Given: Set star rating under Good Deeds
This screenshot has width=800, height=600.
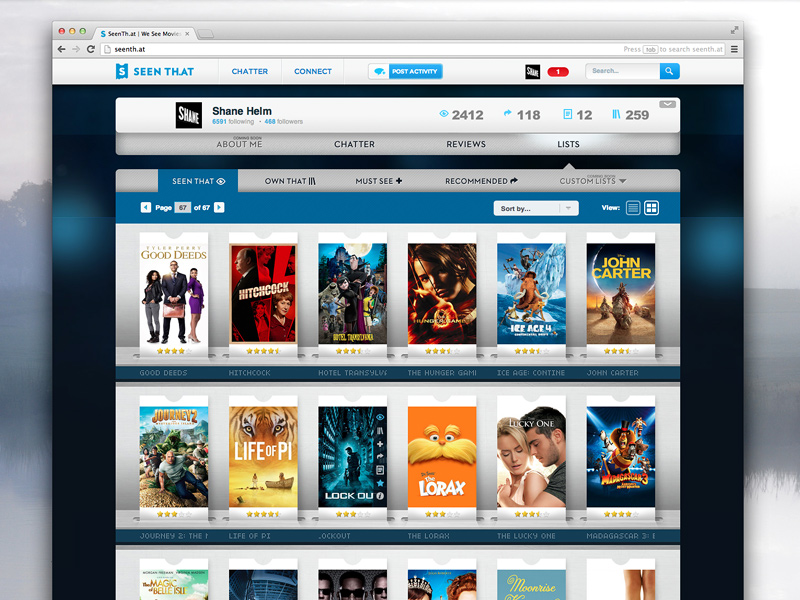Looking at the screenshot, I should 174,351.
